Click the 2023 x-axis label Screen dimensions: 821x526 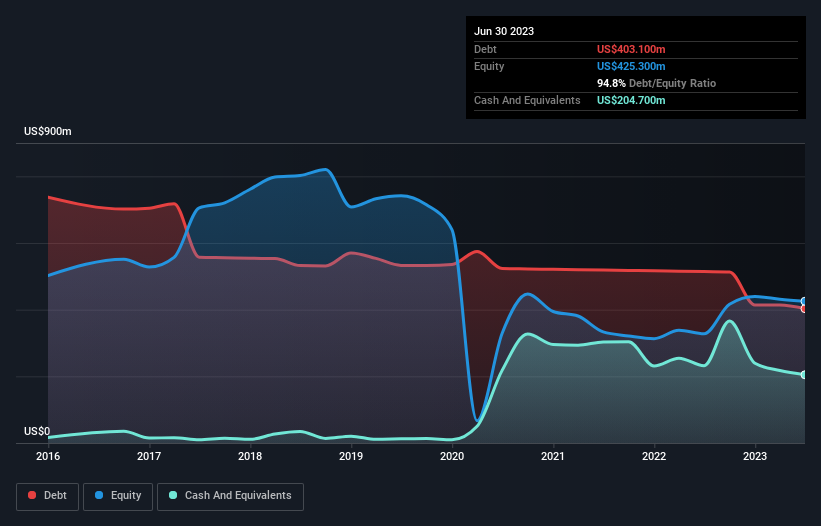click(x=755, y=456)
